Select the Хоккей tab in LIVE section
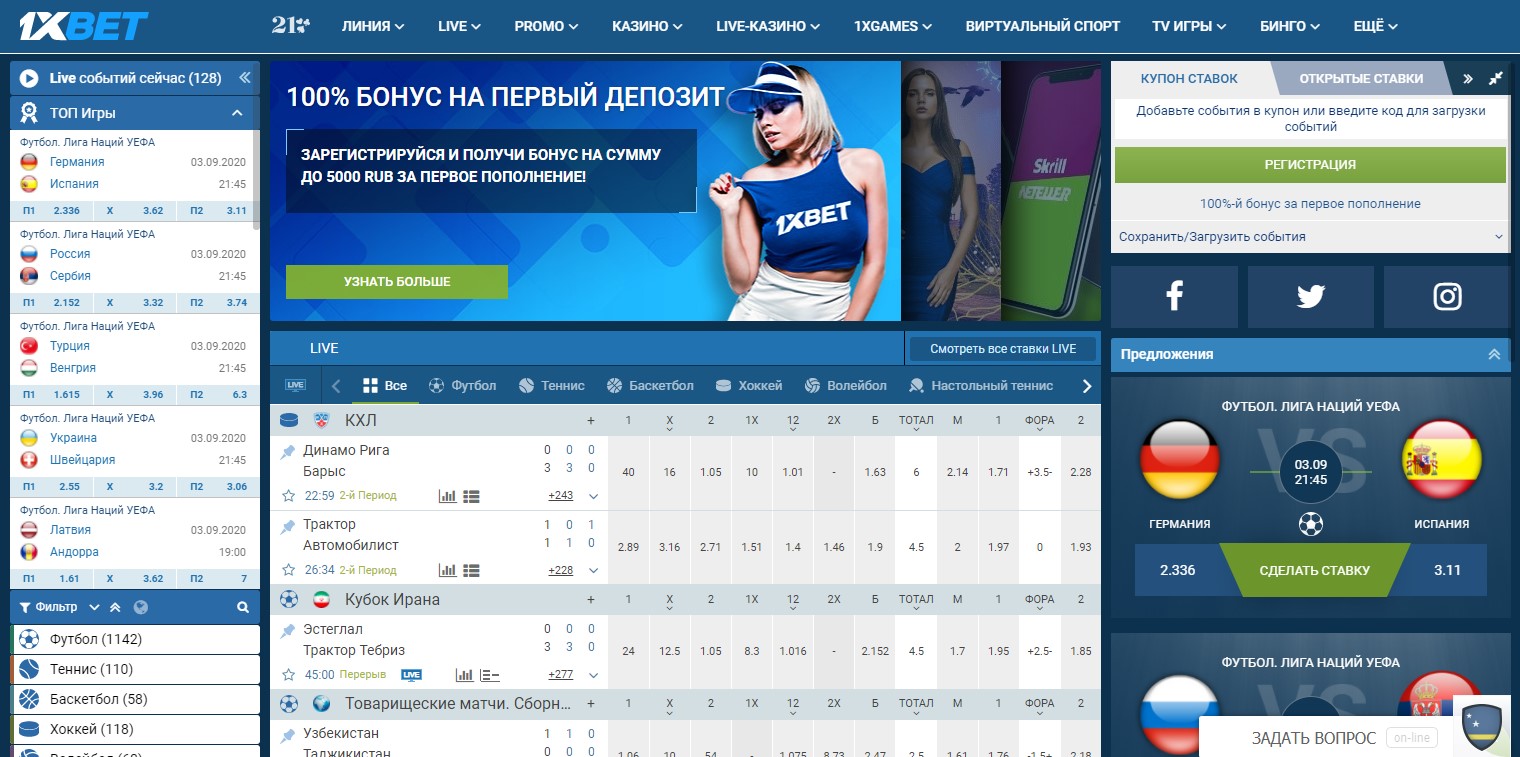The image size is (1520, 757). (749, 385)
